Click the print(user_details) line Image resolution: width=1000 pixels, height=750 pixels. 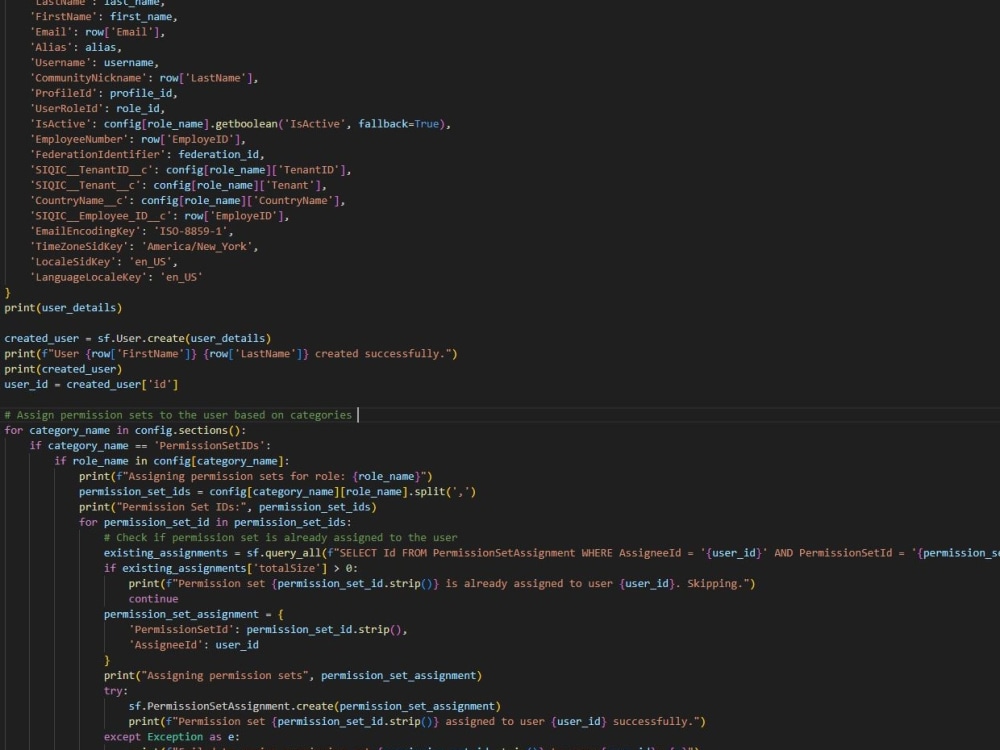(x=63, y=307)
